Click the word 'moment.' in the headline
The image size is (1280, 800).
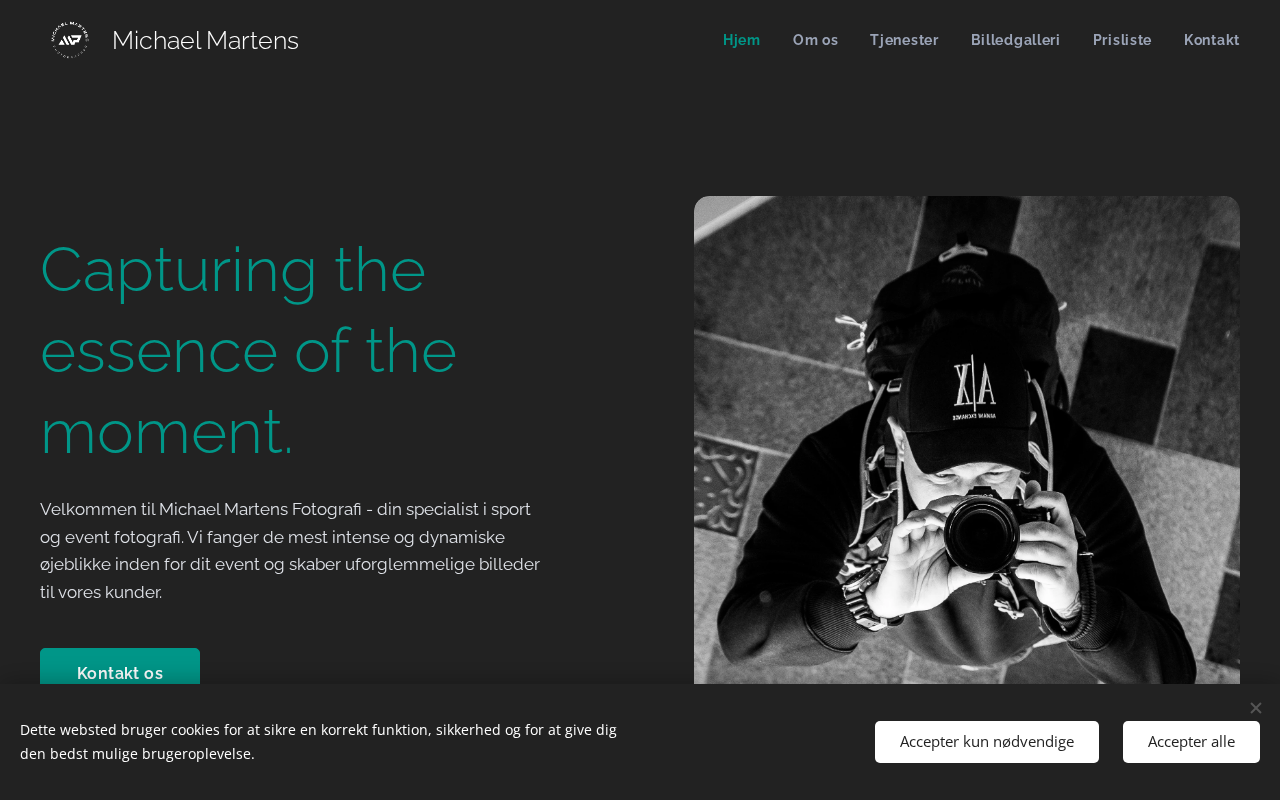pyautogui.click(x=167, y=432)
